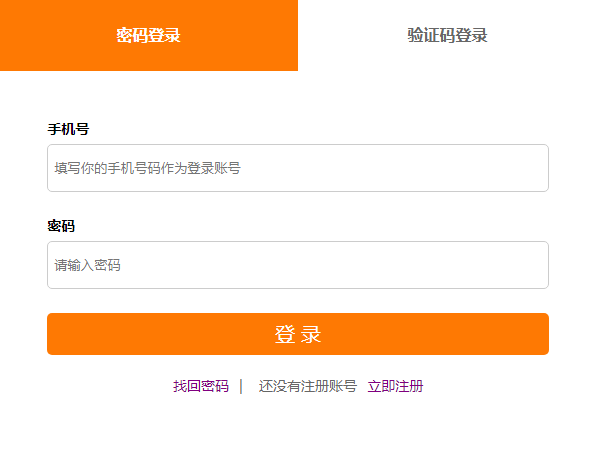Screen dimensions: 595x462
Task: Place cursor in the mobile number textbox
Action: pyautogui.click(x=298, y=168)
